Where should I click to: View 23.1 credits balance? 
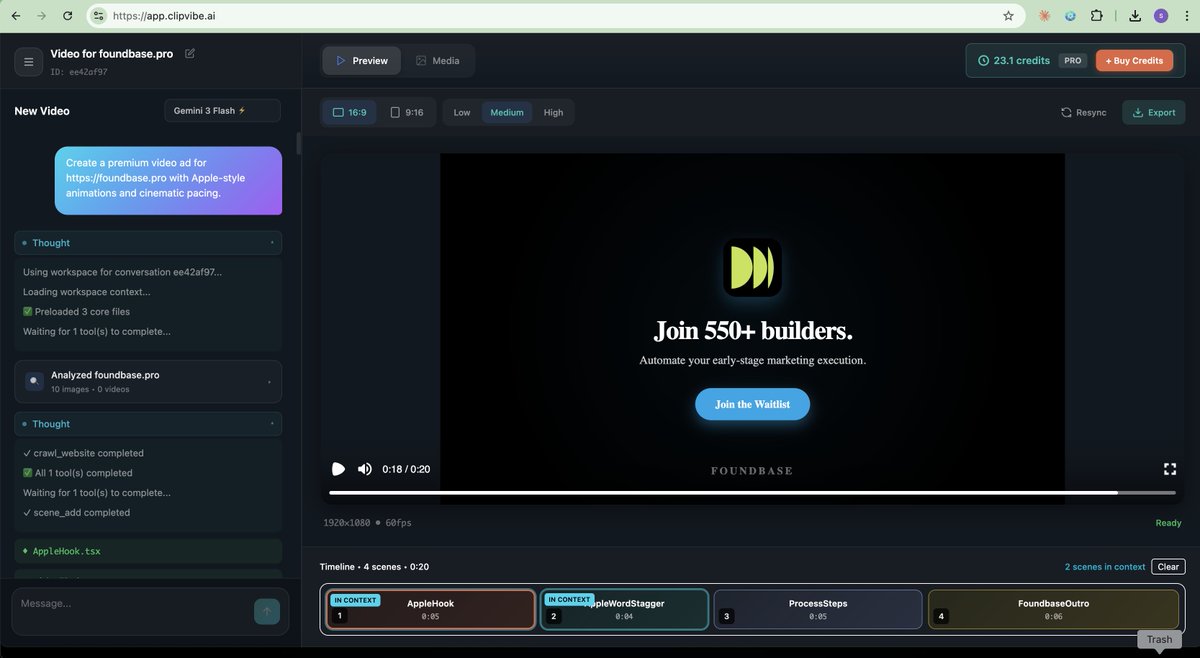tap(1014, 61)
